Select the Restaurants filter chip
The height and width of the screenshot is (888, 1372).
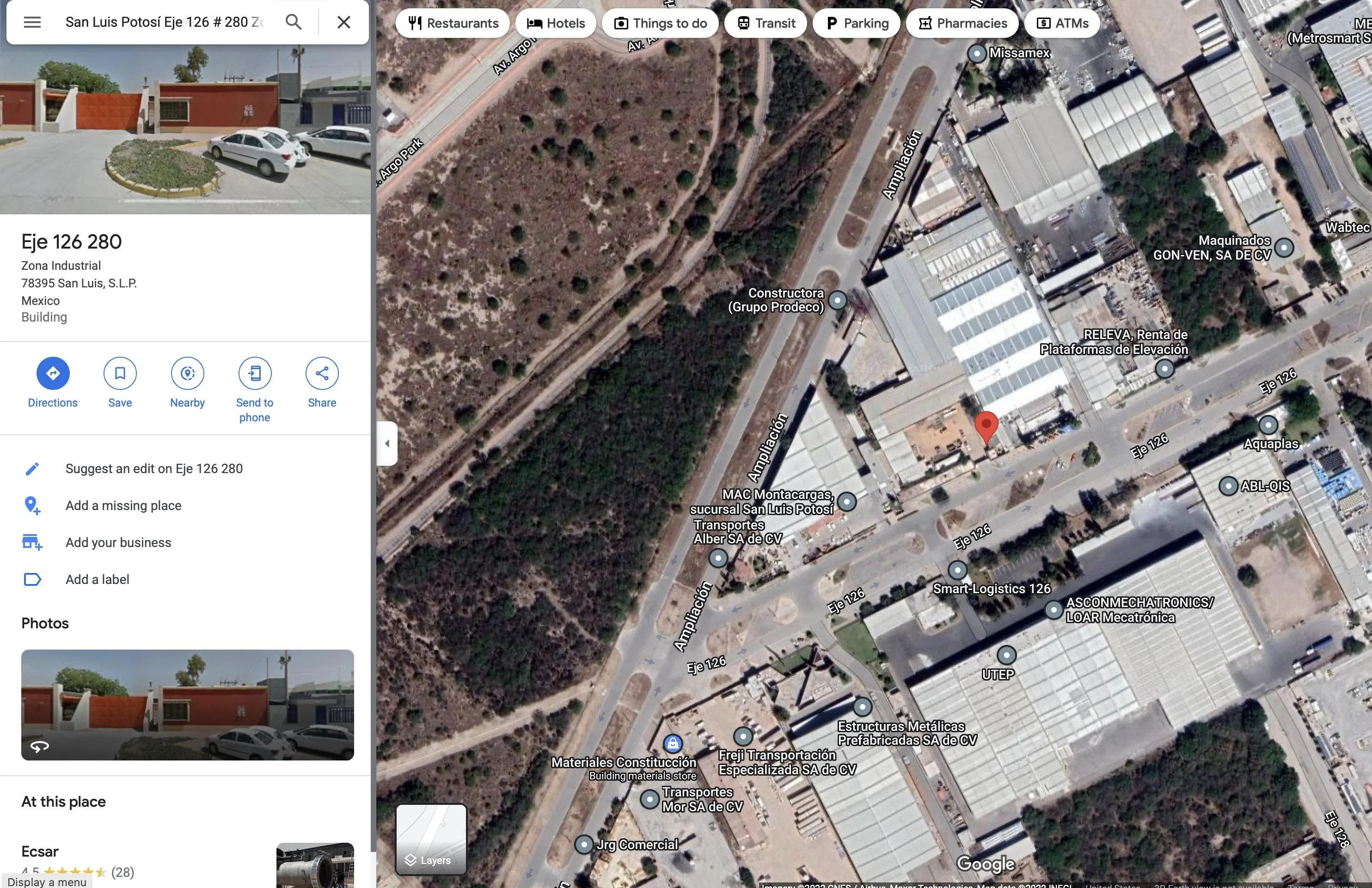(x=453, y=23)
